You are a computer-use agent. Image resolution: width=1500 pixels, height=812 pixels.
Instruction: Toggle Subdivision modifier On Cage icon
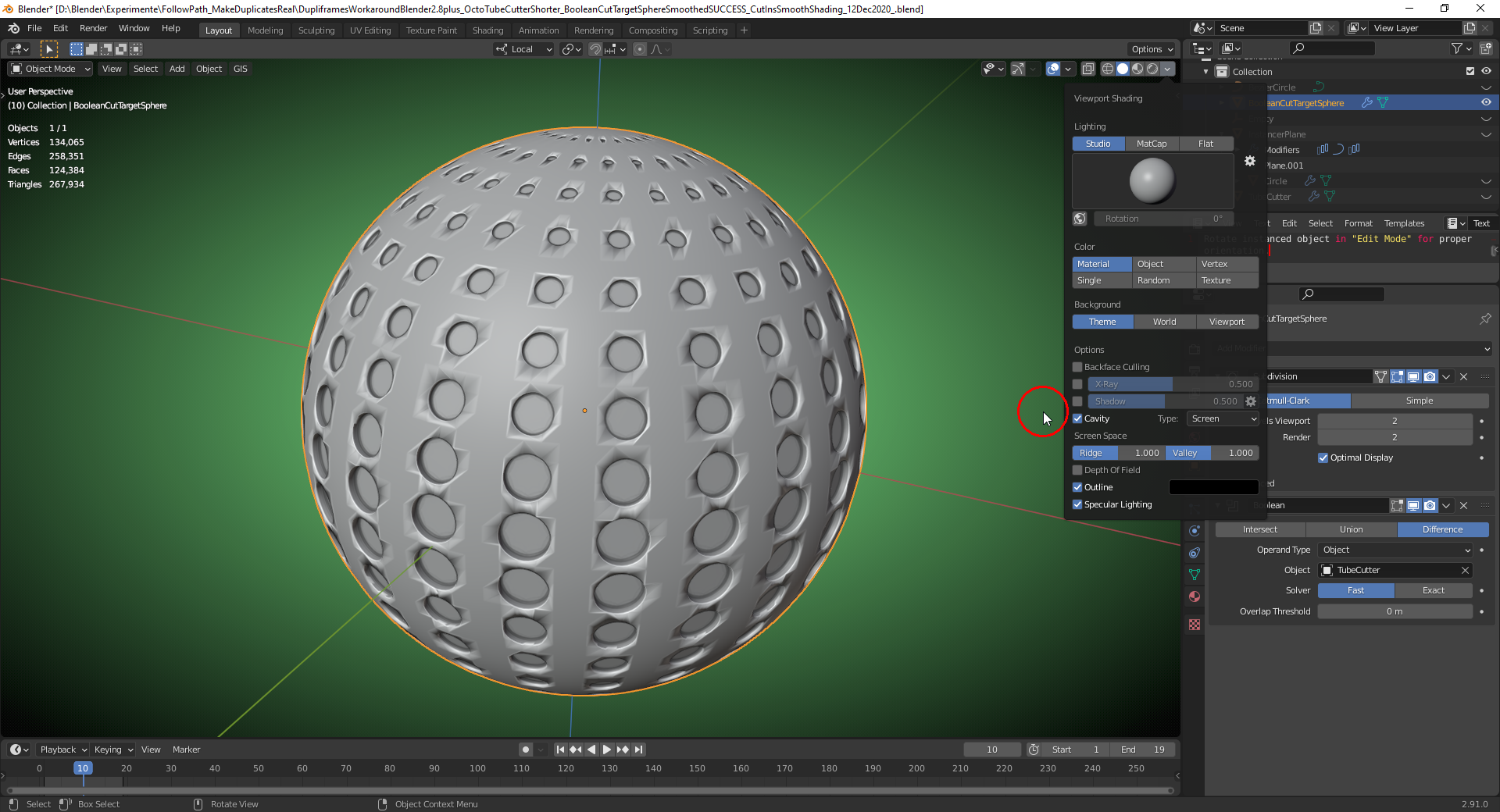click(1380, 376)
